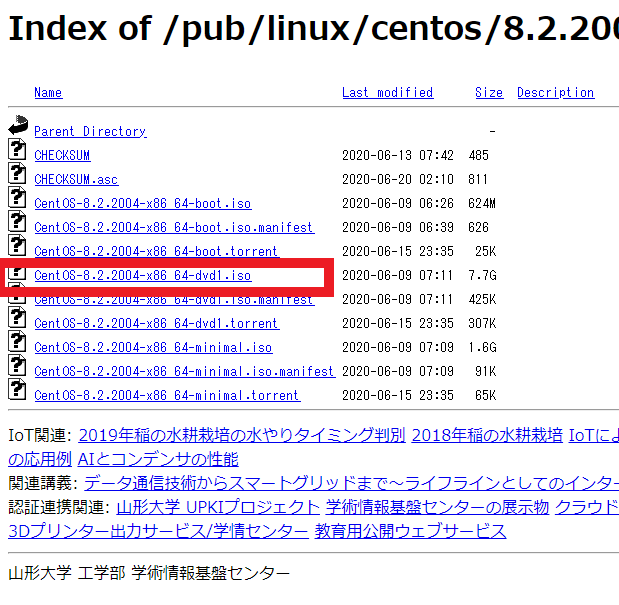Click the 山形大学 工学部 学術情報基盤センター footer text
This screenshot has height=605, width=619.
pos(149,573)
